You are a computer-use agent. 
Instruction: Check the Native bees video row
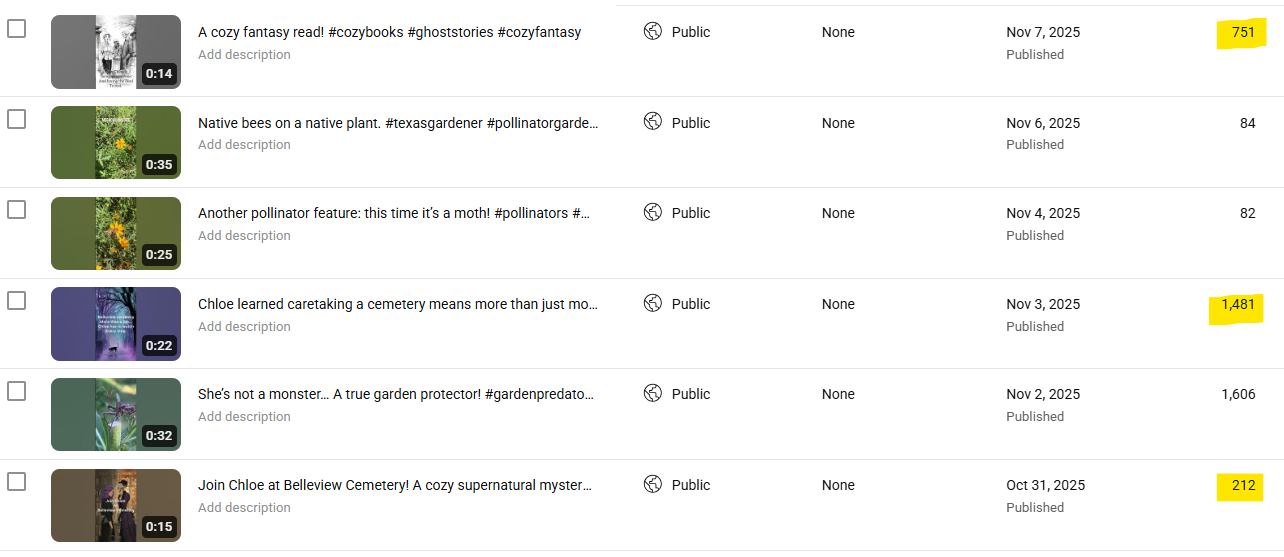17,120
